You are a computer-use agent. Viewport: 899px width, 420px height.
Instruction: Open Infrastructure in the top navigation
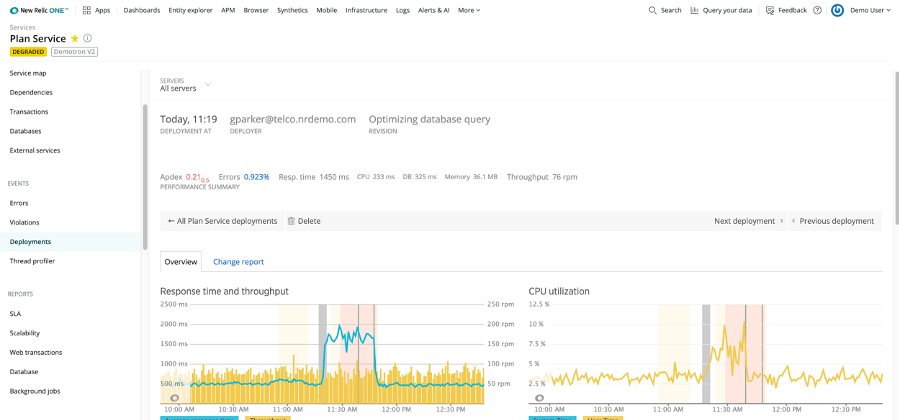[366, 10]
